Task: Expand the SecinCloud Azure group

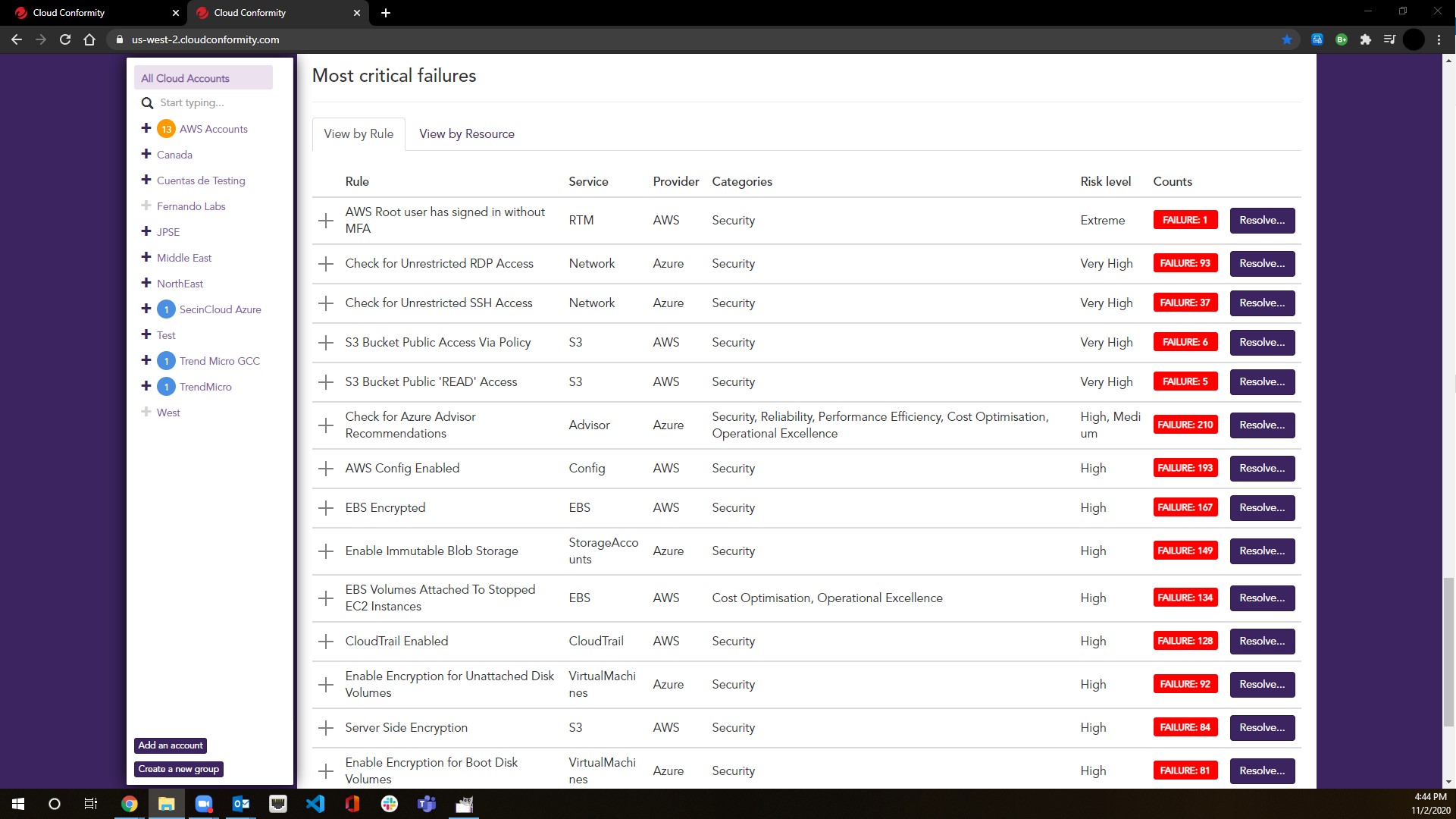Action: 146,309
